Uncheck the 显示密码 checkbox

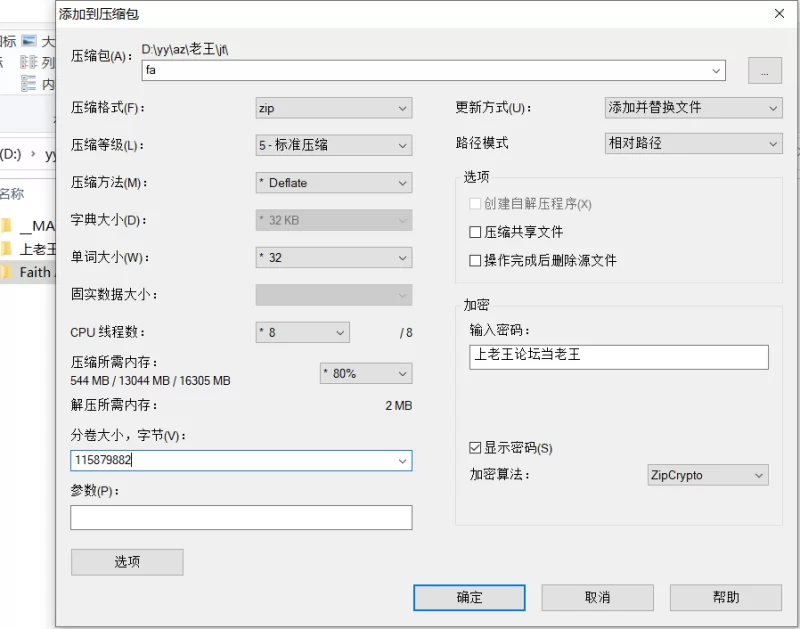[475, 448]
